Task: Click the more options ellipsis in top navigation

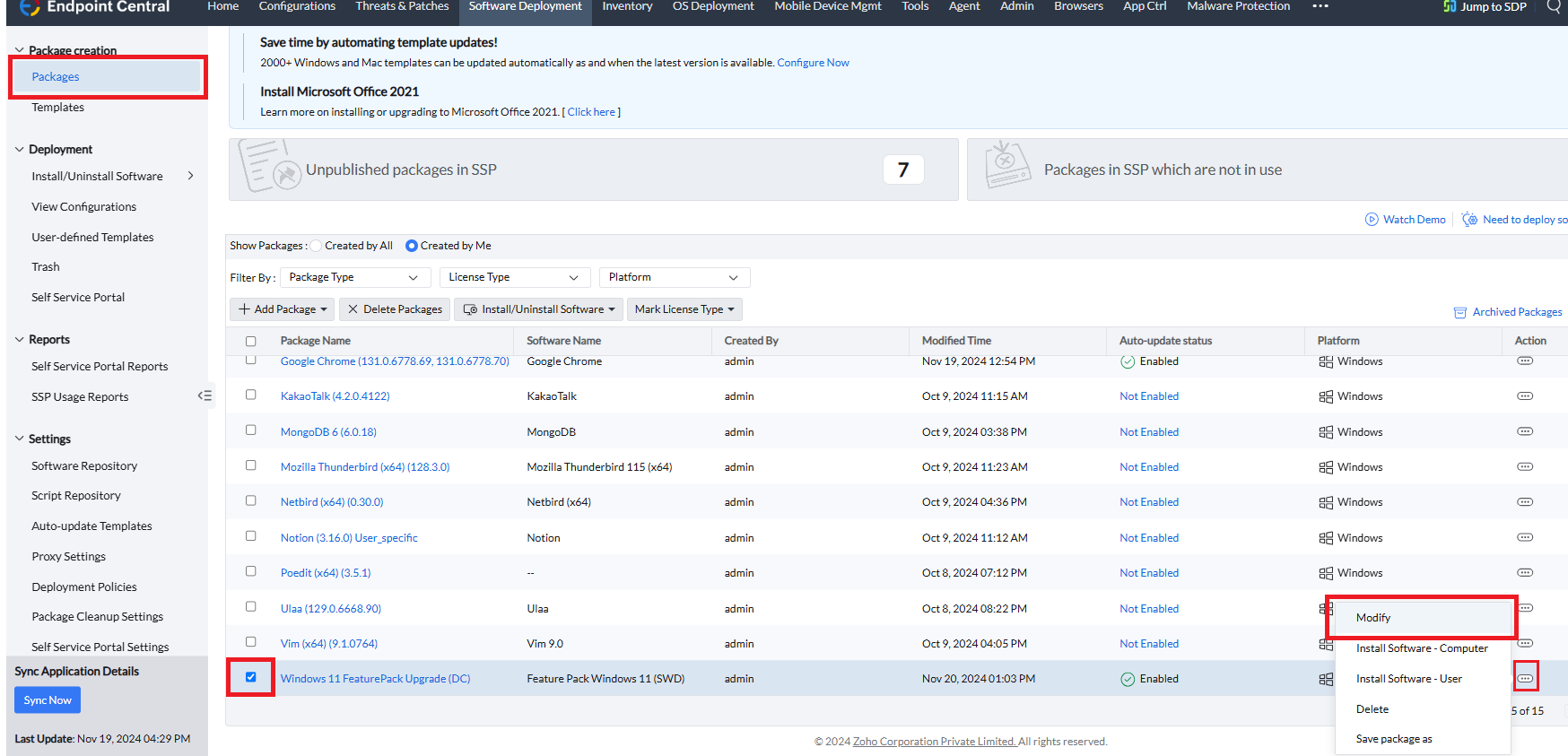Action: [1320, 6]
